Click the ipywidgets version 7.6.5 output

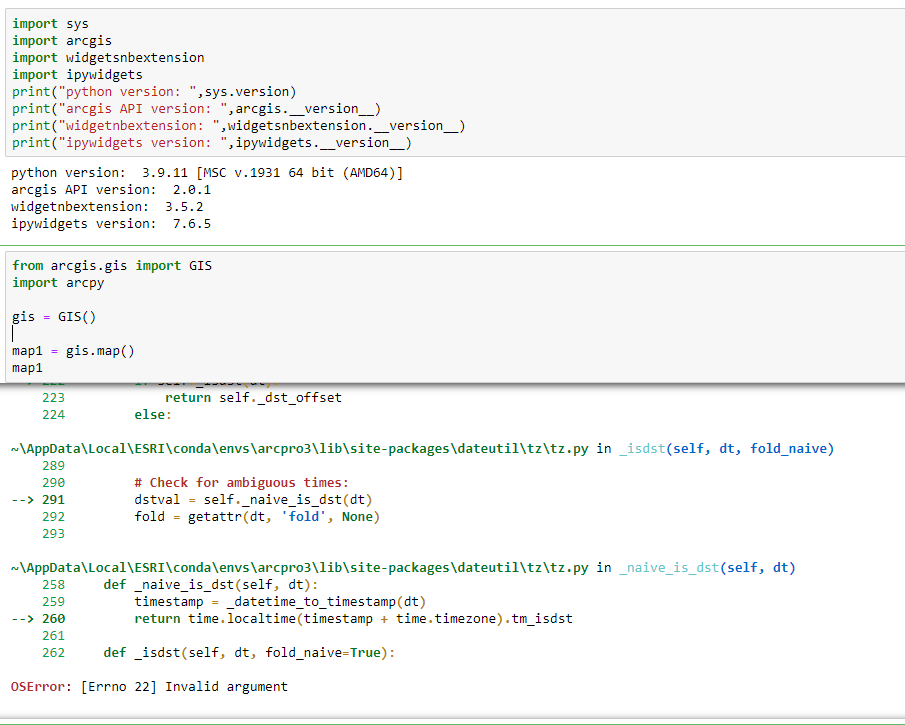pos(111,223)
